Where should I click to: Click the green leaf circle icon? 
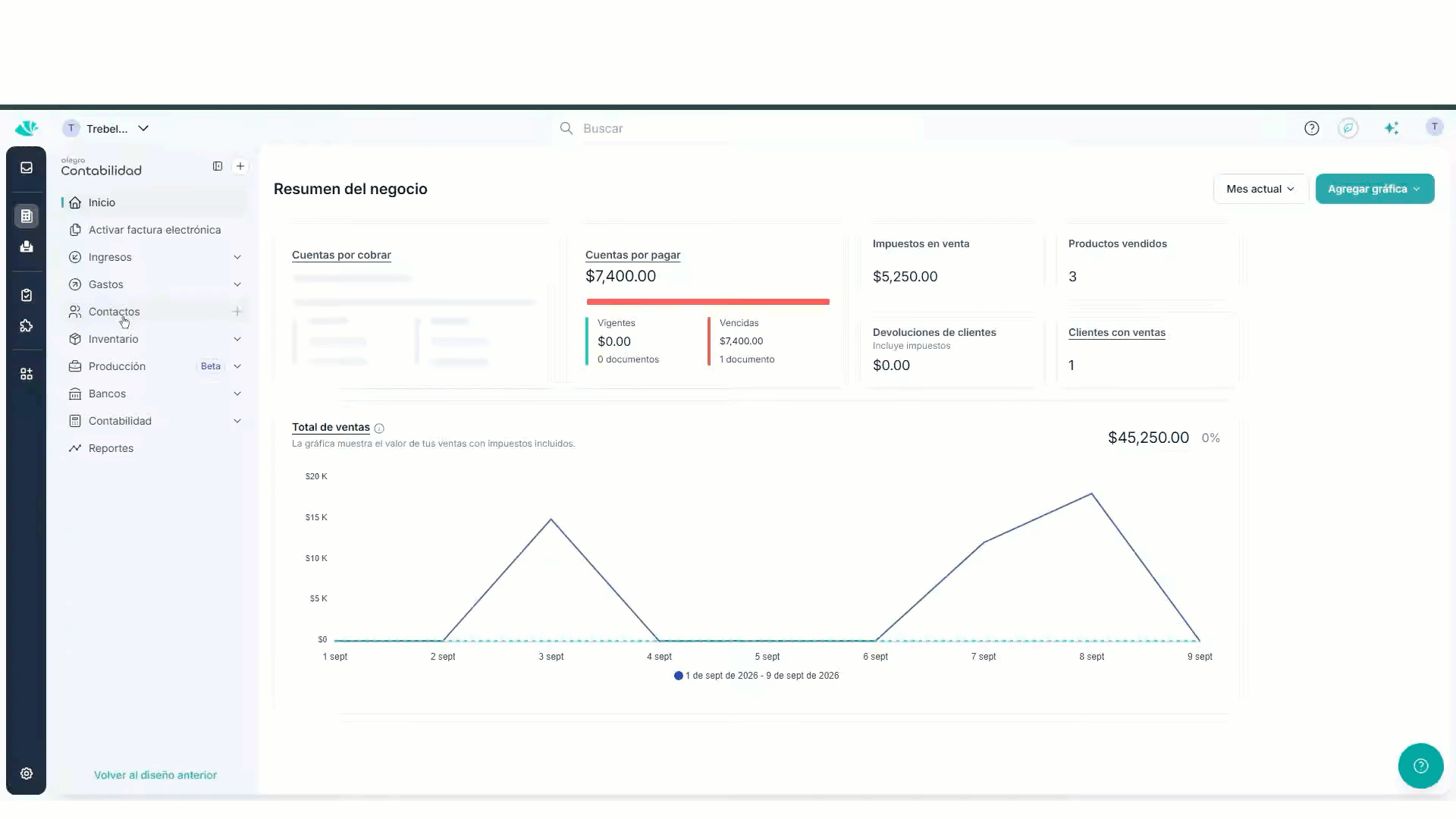1348,128
